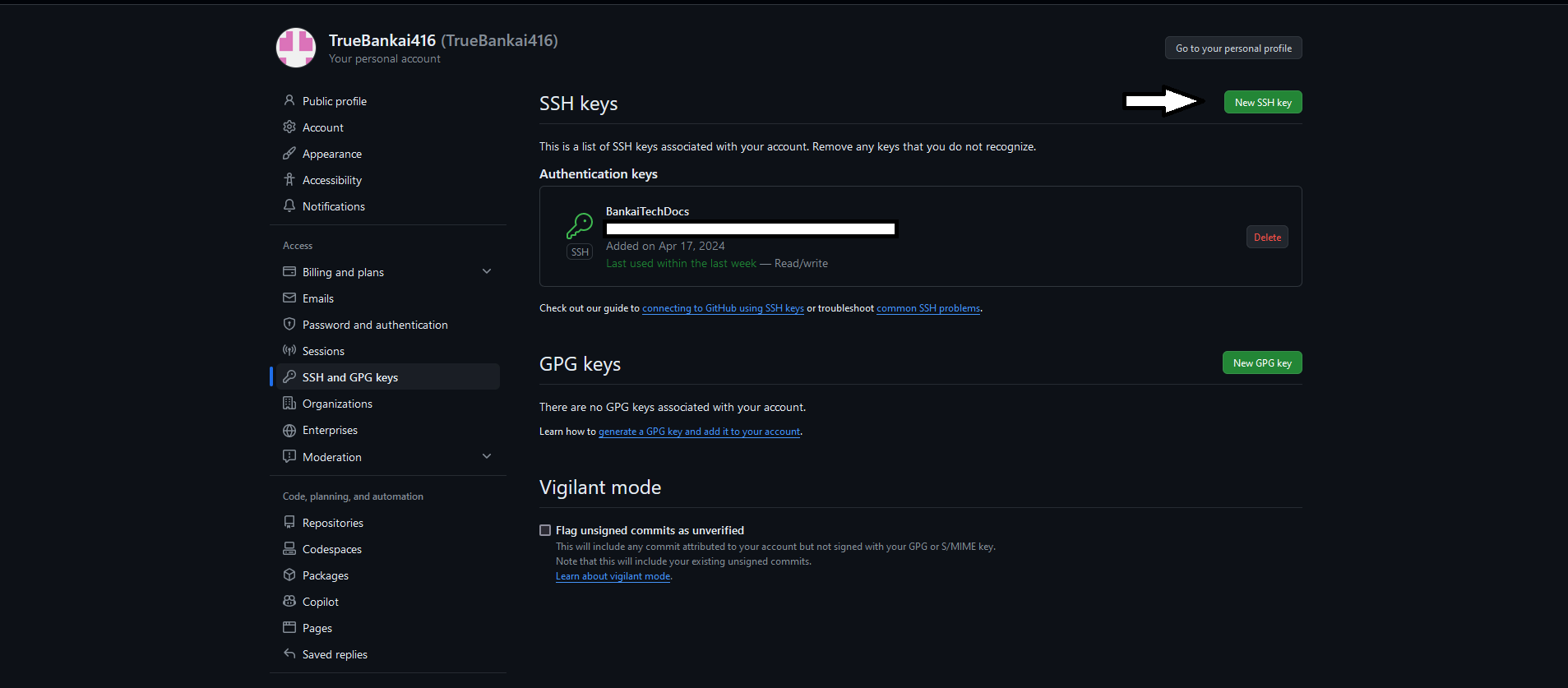Image resolution: width=1568 pixels, height=688 pixels.
Task: Expand the Moderation chevron
Action: pos(487,456)
